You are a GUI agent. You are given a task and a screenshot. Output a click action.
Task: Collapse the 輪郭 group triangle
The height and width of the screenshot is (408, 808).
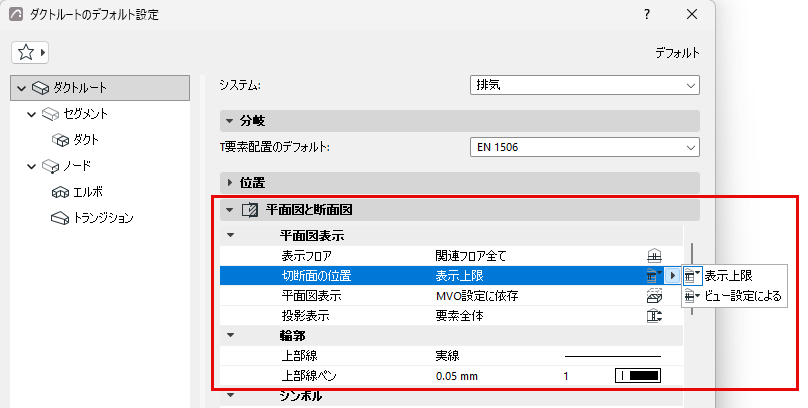pyautogui.click(x=230, y=335)
